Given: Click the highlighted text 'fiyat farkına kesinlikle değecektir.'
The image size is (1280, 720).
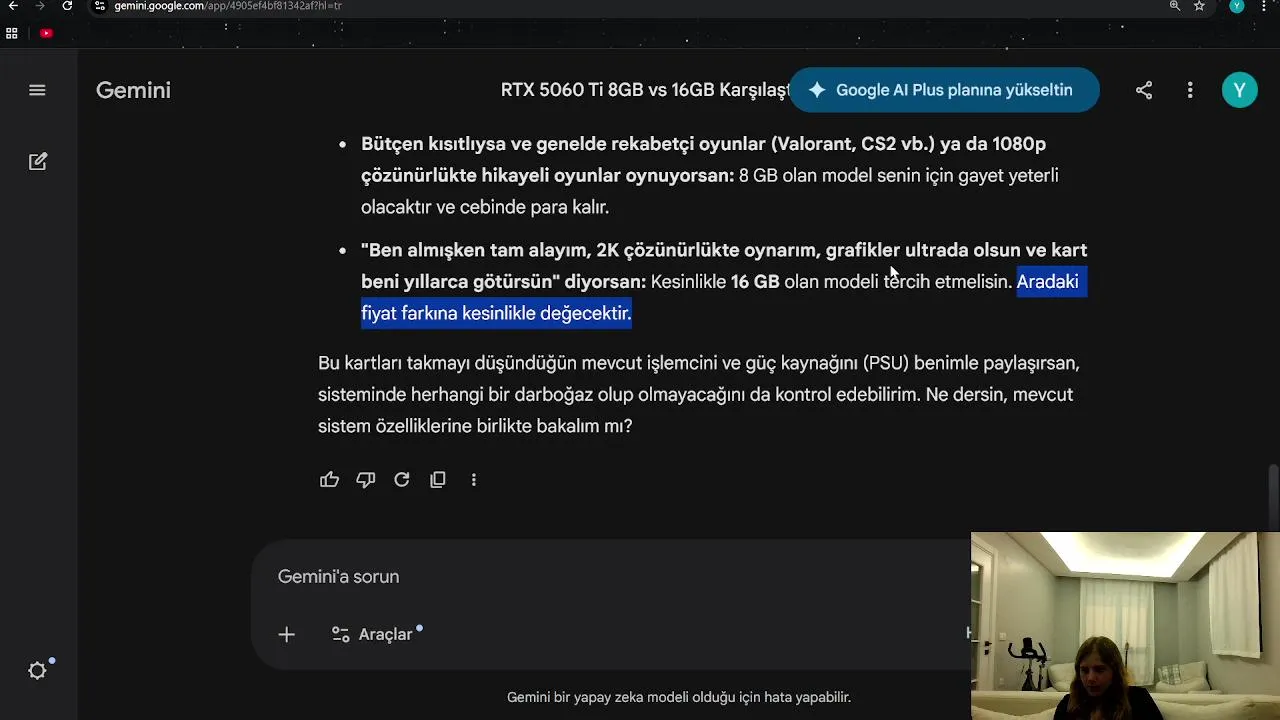Looking at the screenshot, I should coord(496,313).
